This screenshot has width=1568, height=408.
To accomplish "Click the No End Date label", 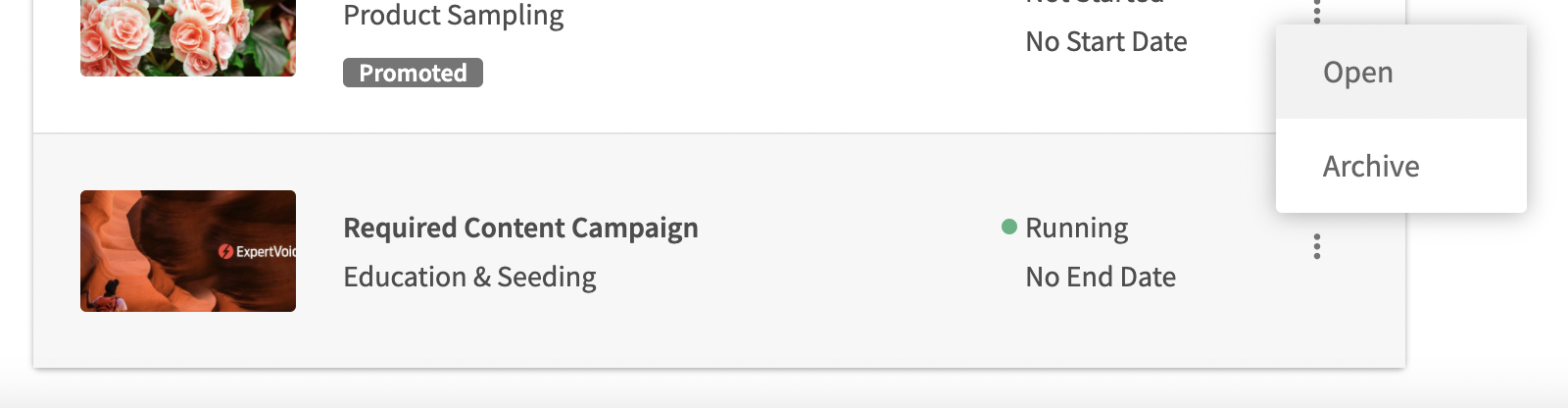I will (x=1101, y=277).
